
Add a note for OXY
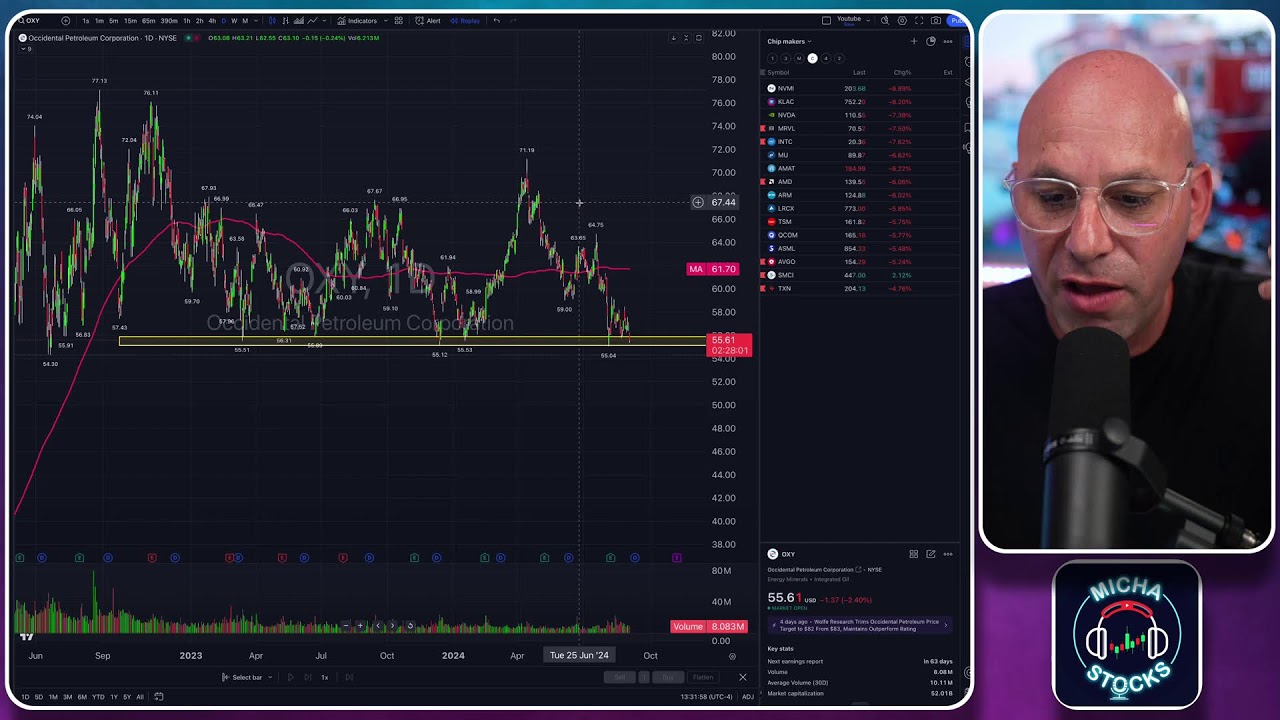point(930,554)
